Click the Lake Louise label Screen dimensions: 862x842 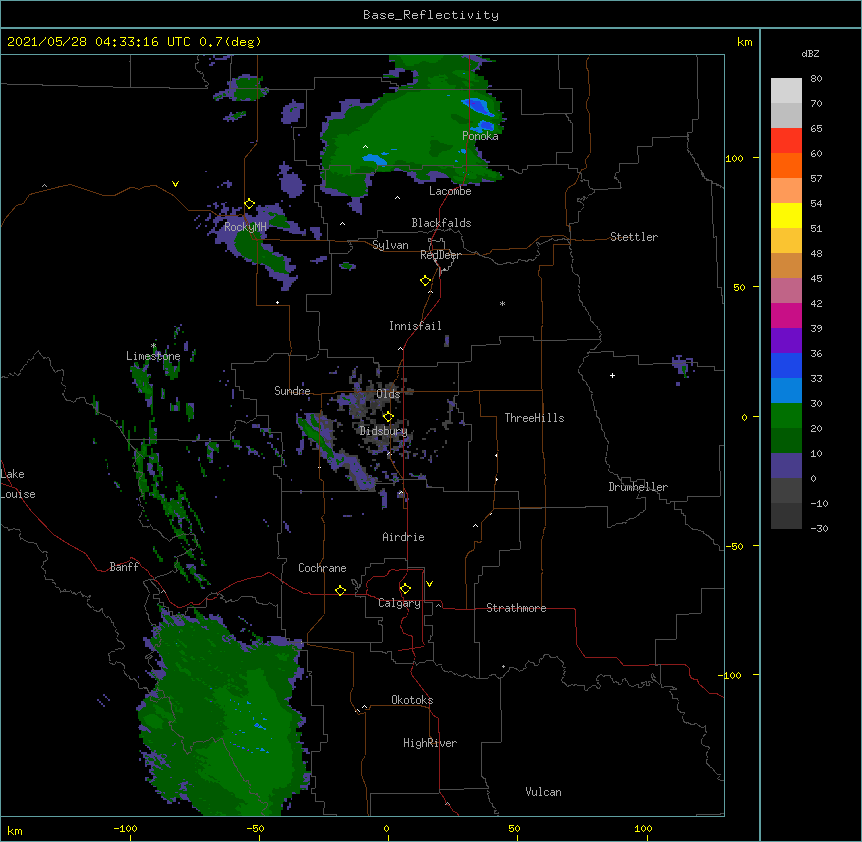[18, 484]
